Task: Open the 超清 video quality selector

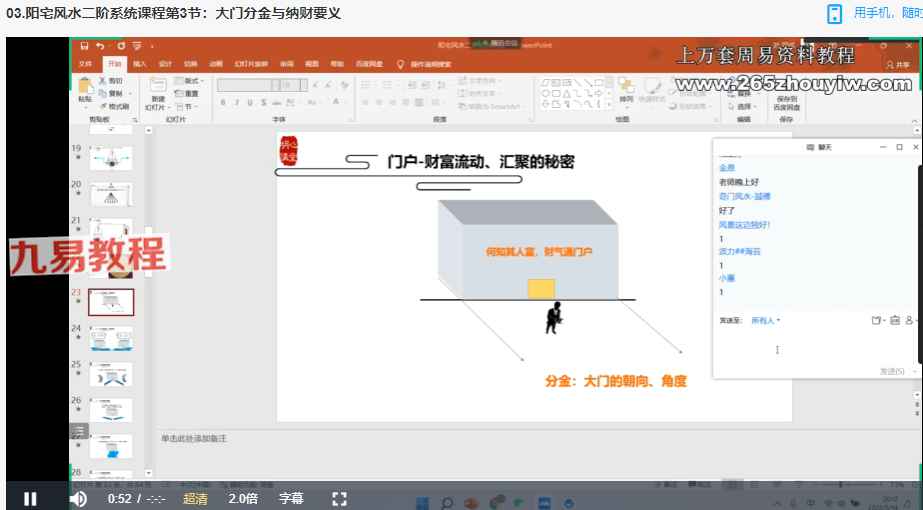Action: 196,498
